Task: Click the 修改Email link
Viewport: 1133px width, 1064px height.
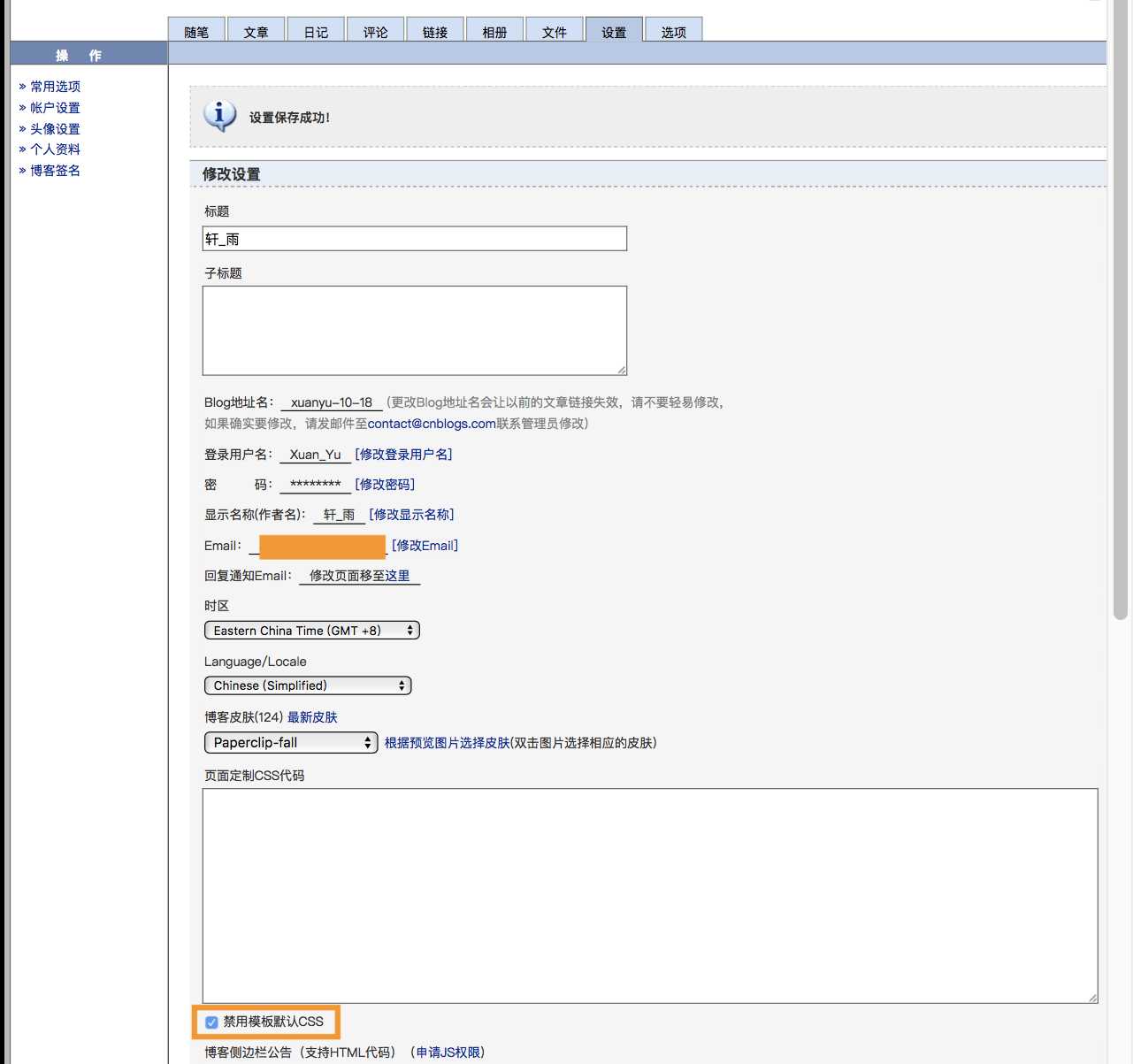Action: point(425,546)
